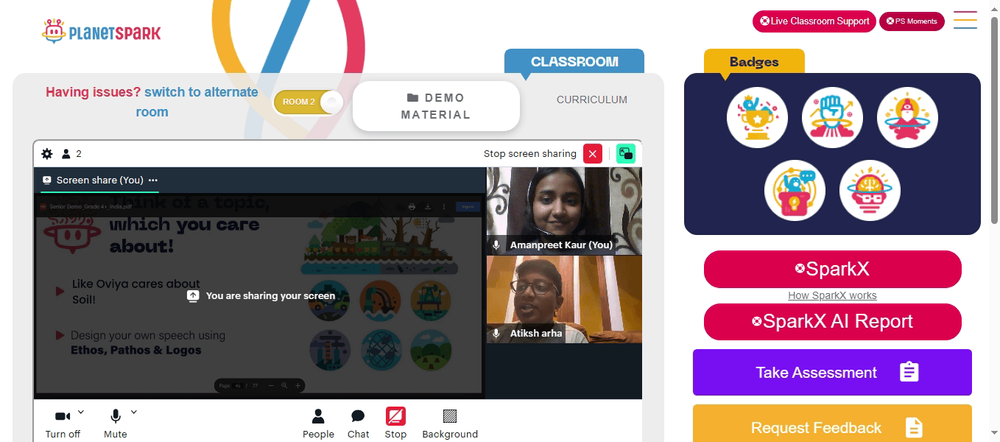Open DEMO MATERIAL folder
The height and width of the screenshot is (442, 1000).
point(436,106)
